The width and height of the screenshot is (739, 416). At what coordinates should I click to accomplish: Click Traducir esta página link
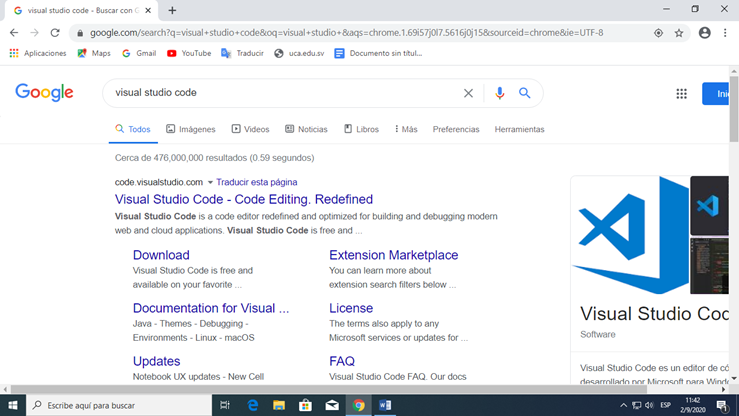(257, 182)
